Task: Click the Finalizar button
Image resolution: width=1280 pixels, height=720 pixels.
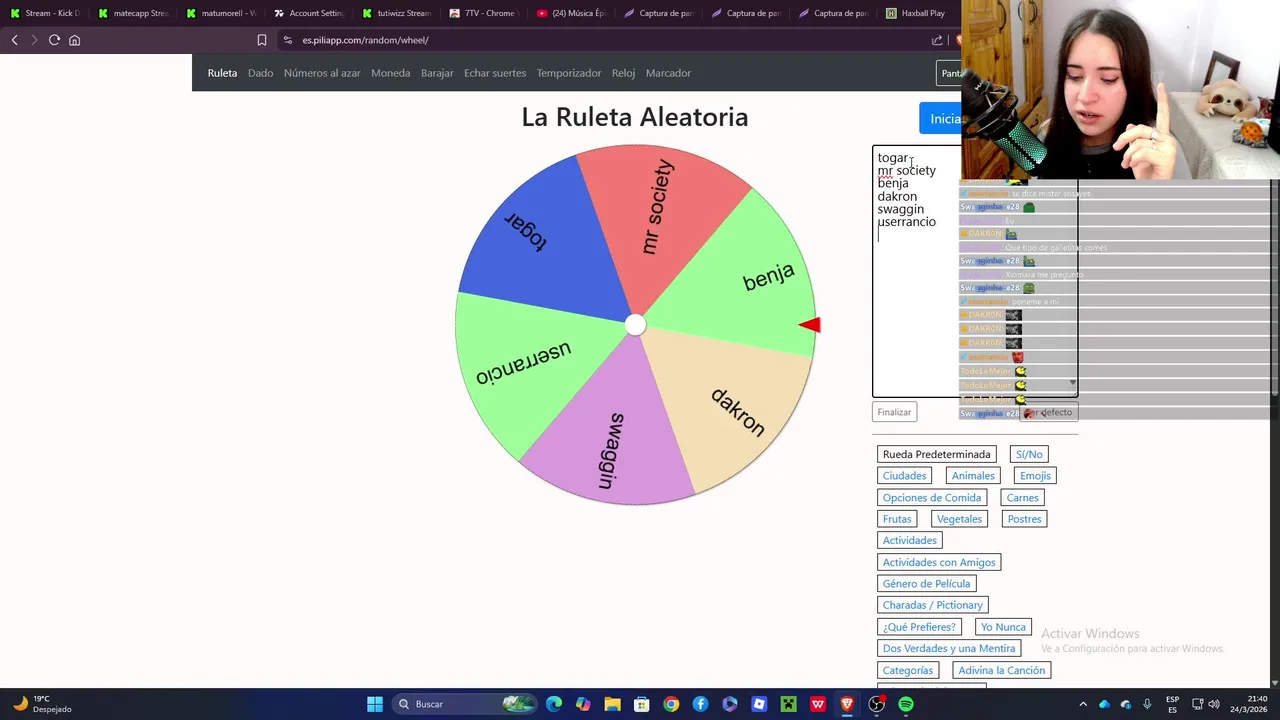Action: click(894, 412)
